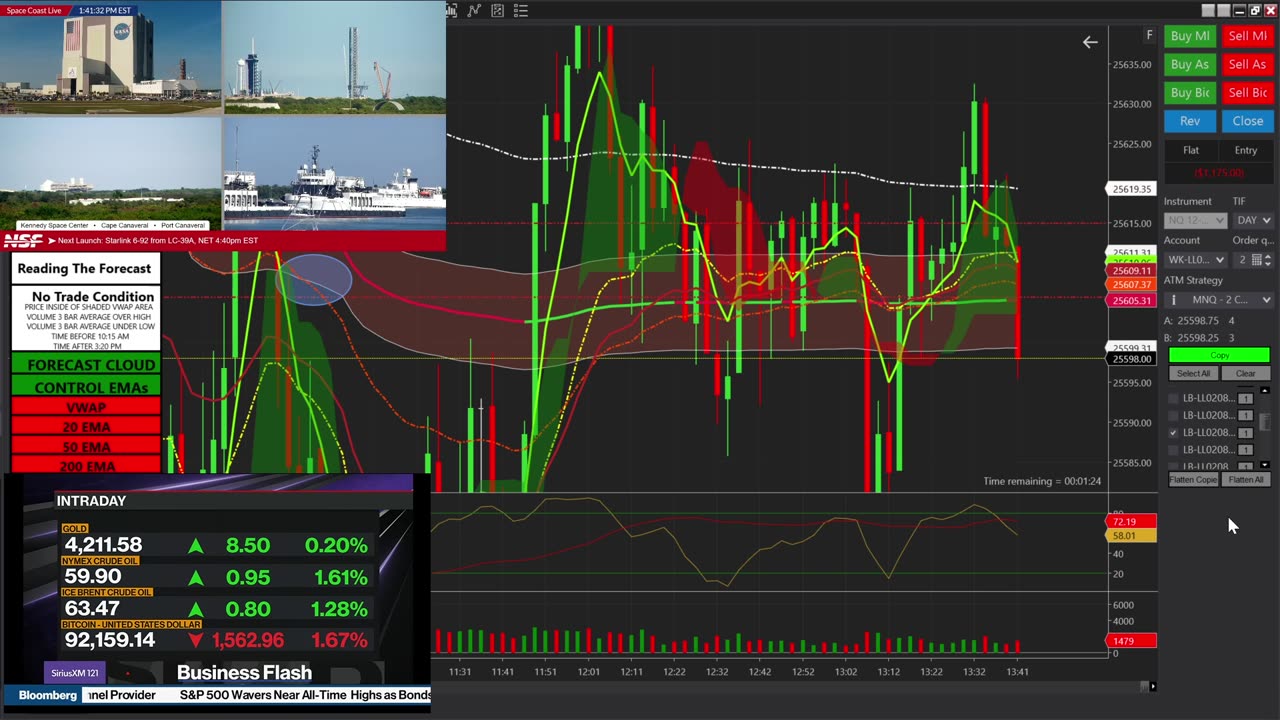Click the yellow 58.01 oscillator value marker
The image size is (1280, 720).
(1130, 536)
